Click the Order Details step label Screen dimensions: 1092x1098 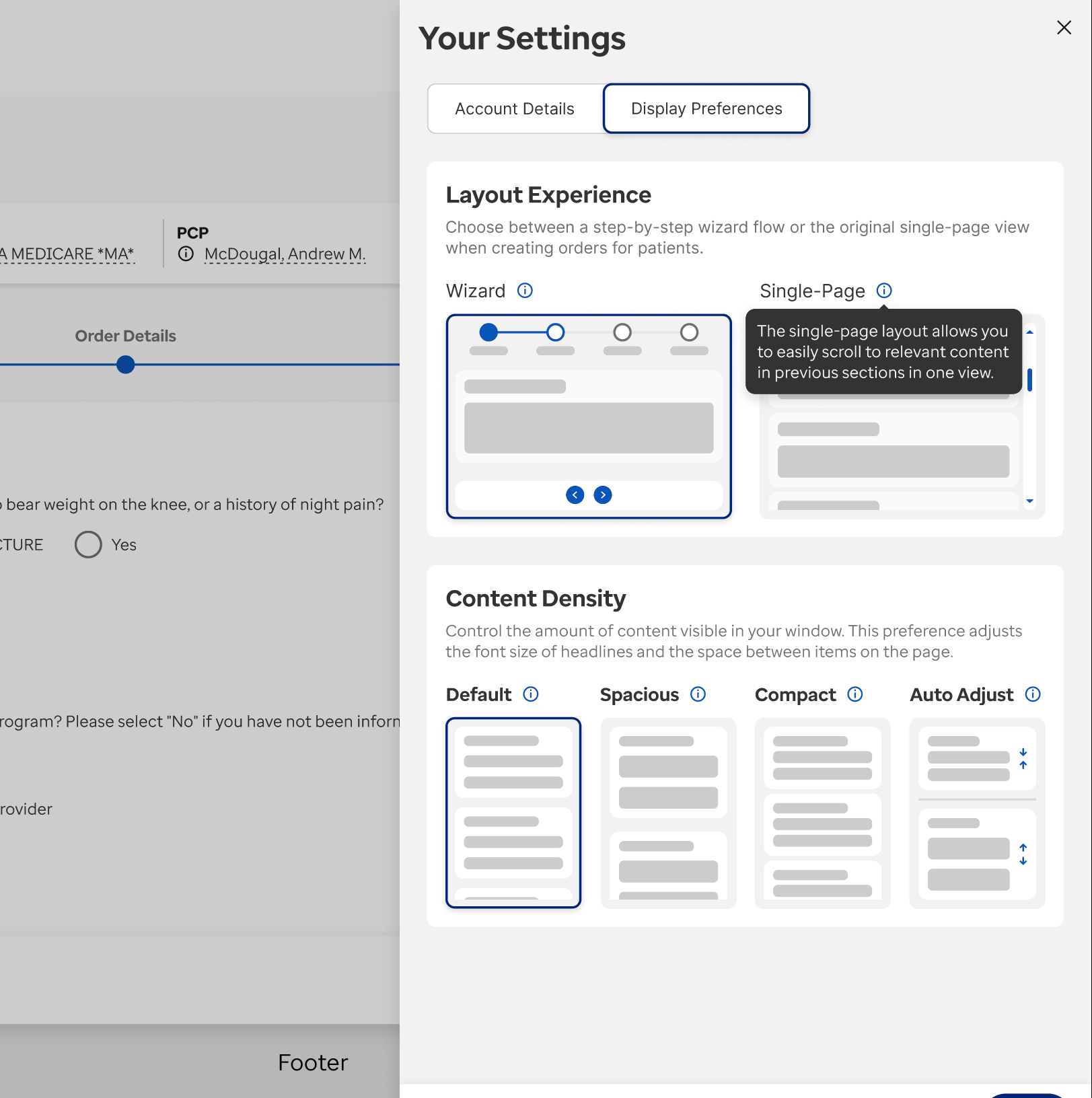tap(125, 336)
